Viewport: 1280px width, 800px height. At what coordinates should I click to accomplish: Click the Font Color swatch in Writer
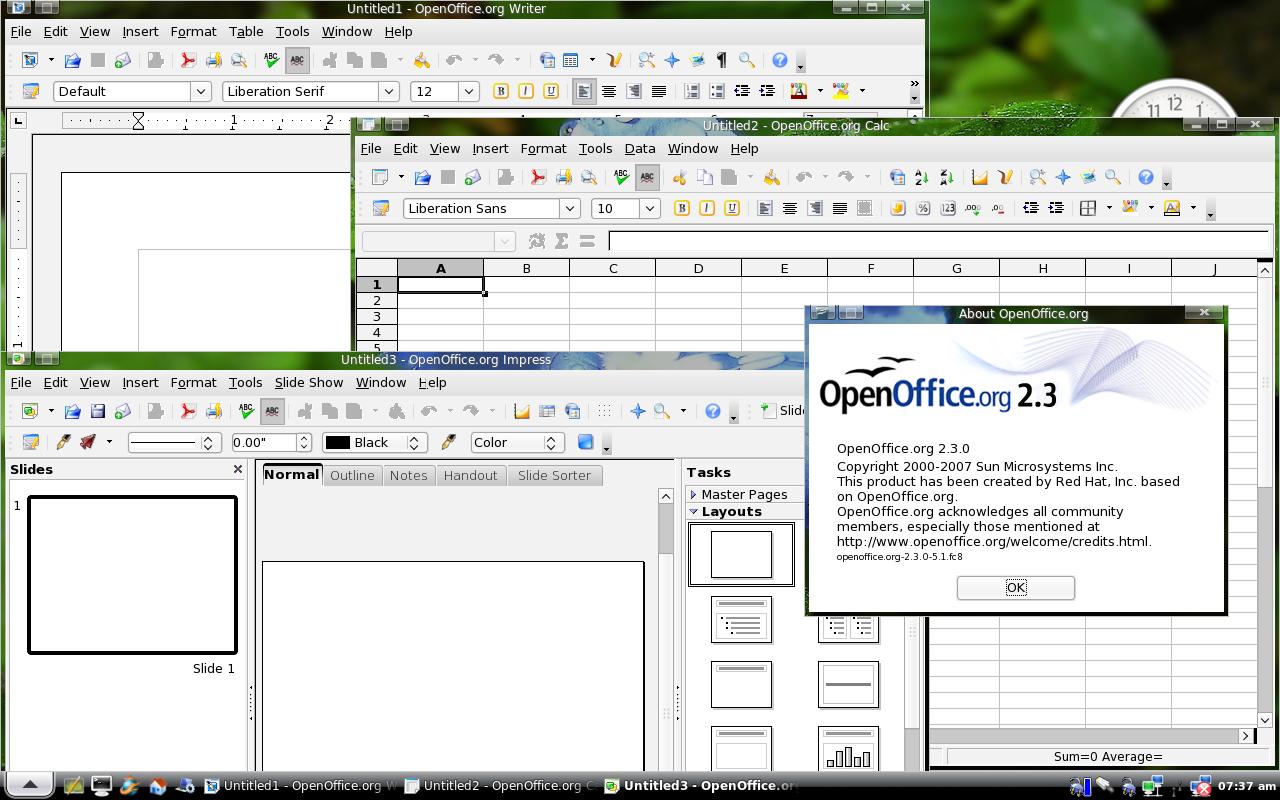[x=798, y=91]
